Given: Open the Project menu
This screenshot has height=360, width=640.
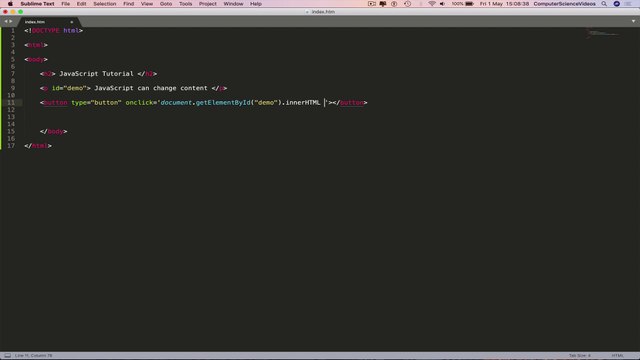Looking at the screenshot, I should click(x=208, y=4).
